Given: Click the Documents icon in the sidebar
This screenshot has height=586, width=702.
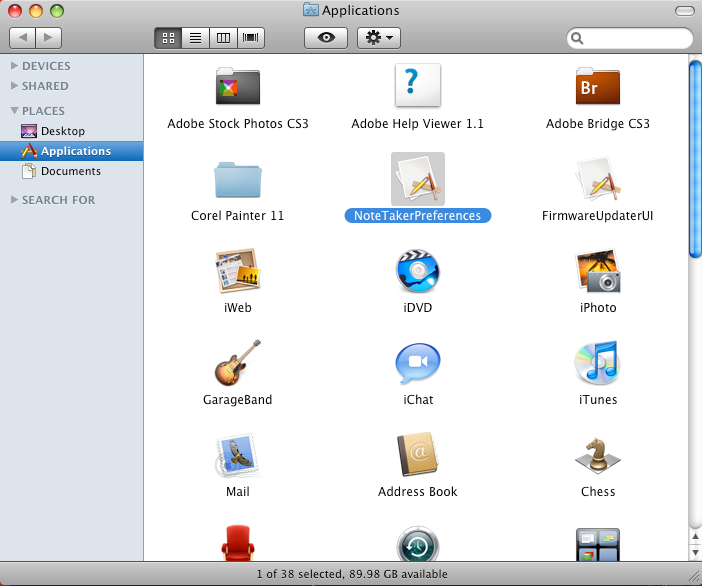Looking at the screenshot, I should (29, 171).
